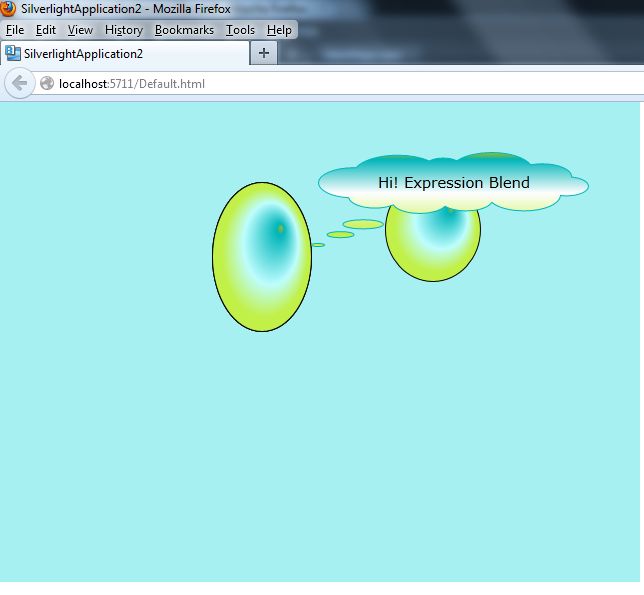Open the Bookmarks menu
Screen dimensions: 644x595
(184, 30)
